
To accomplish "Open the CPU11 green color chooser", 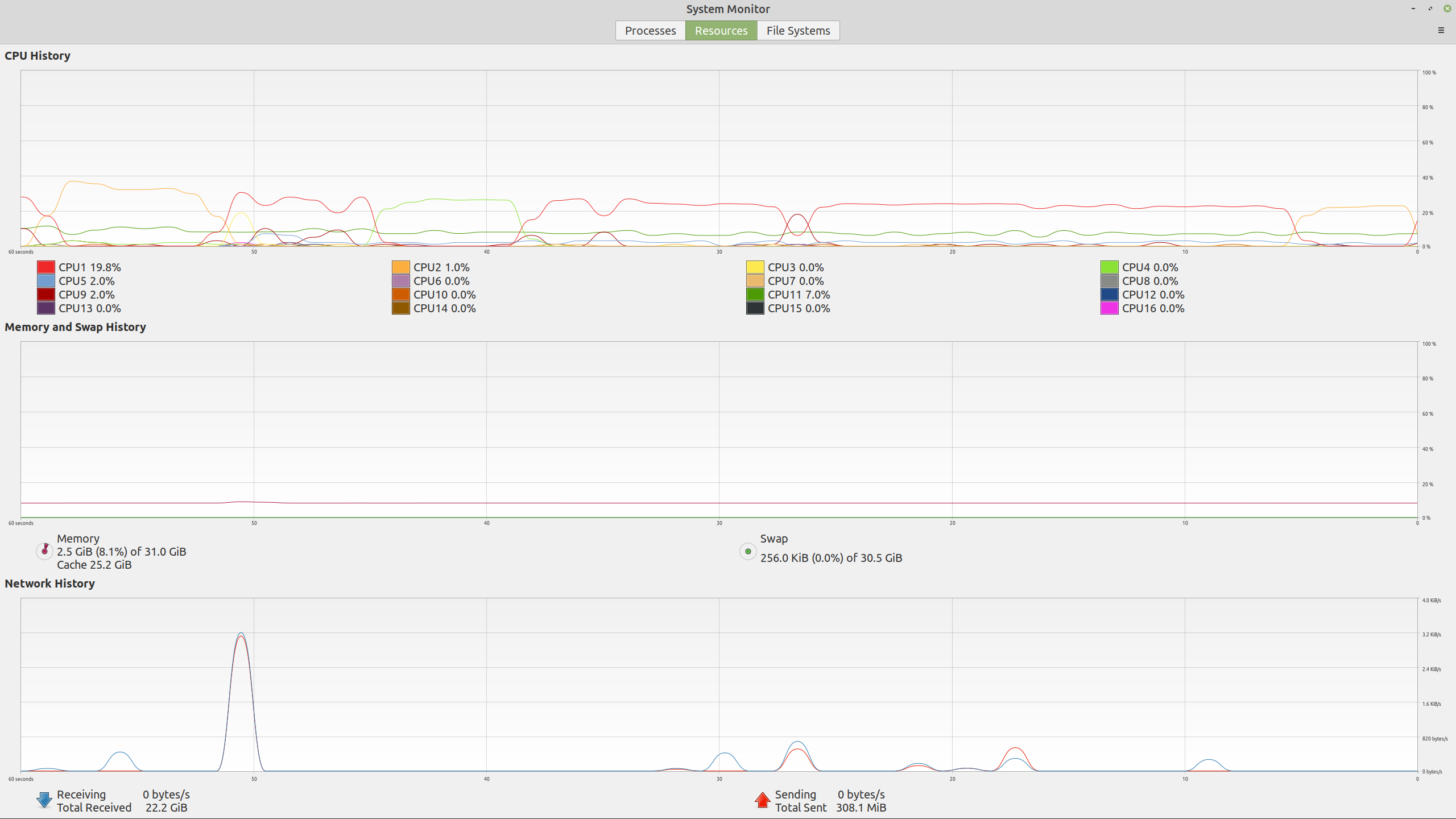I will coord(755,295).
